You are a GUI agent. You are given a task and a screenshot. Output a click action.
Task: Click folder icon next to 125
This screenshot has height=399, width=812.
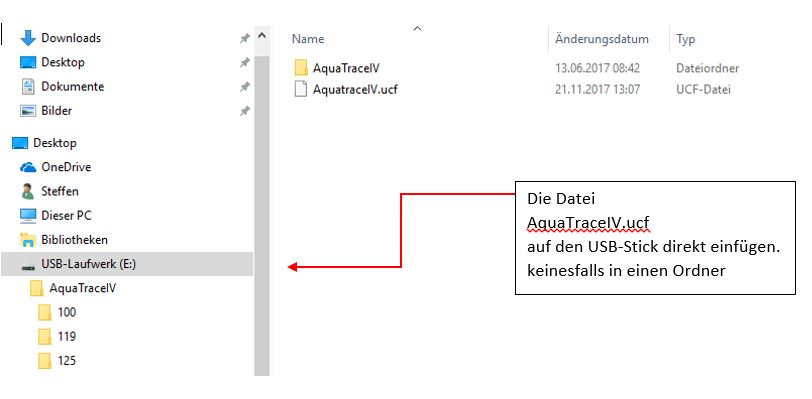click(45, 361)
